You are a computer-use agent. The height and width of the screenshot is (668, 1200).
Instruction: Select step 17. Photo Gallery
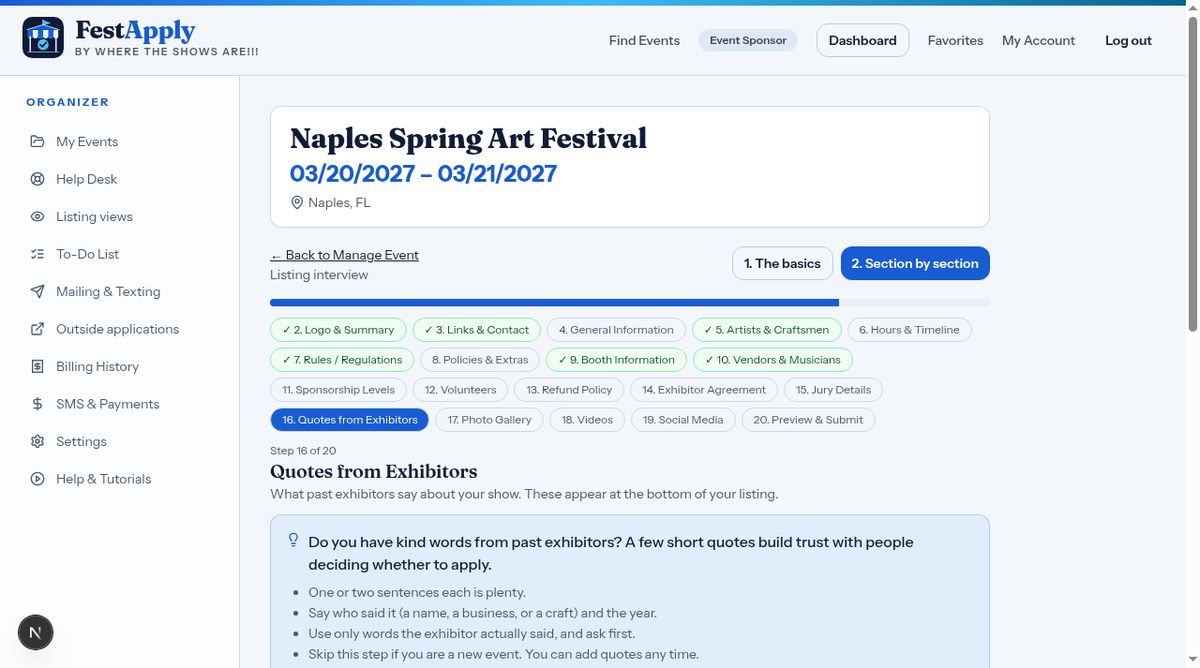pyautogui.click(x=489, y=420)
